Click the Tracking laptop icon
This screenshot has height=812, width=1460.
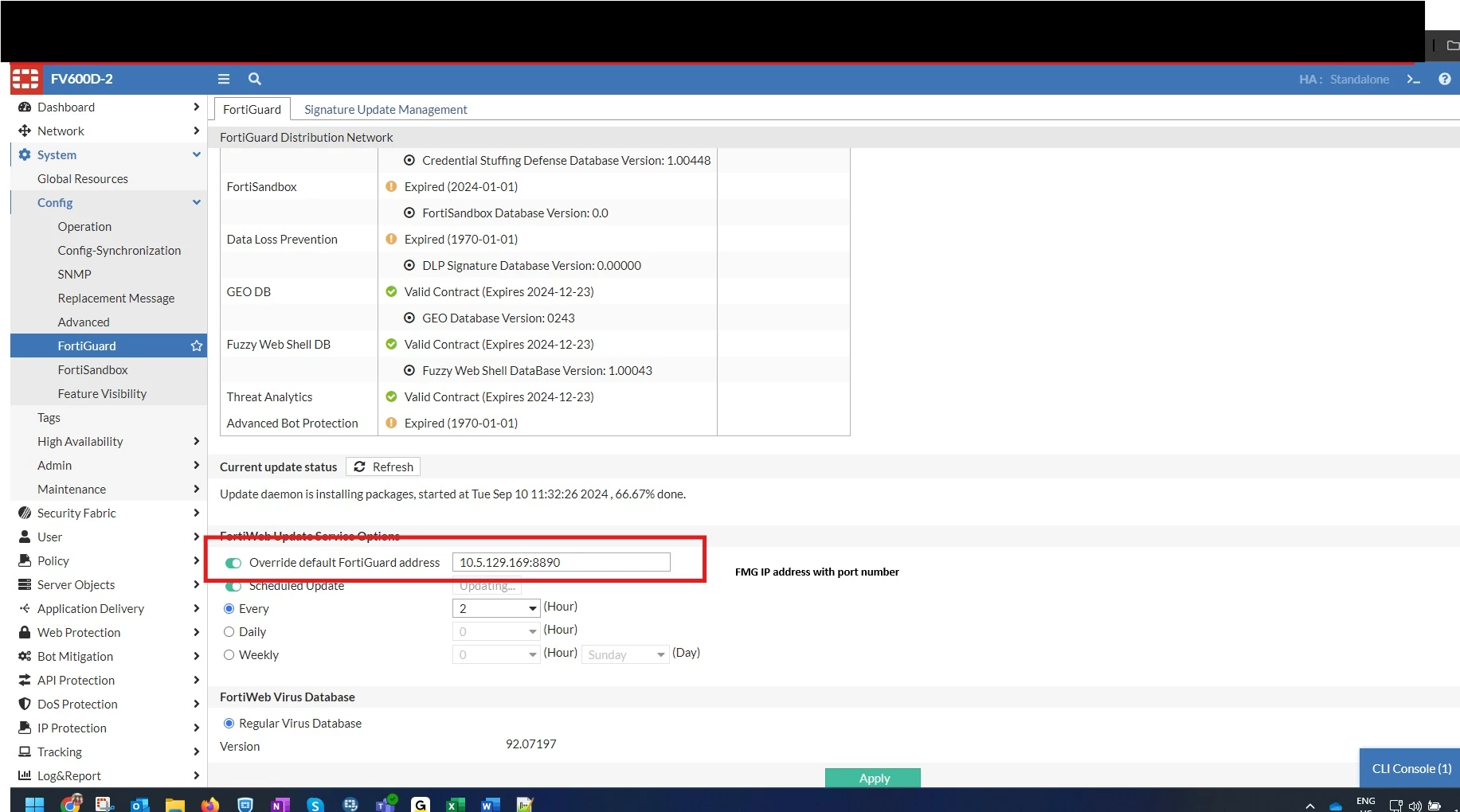pos(25,751)
